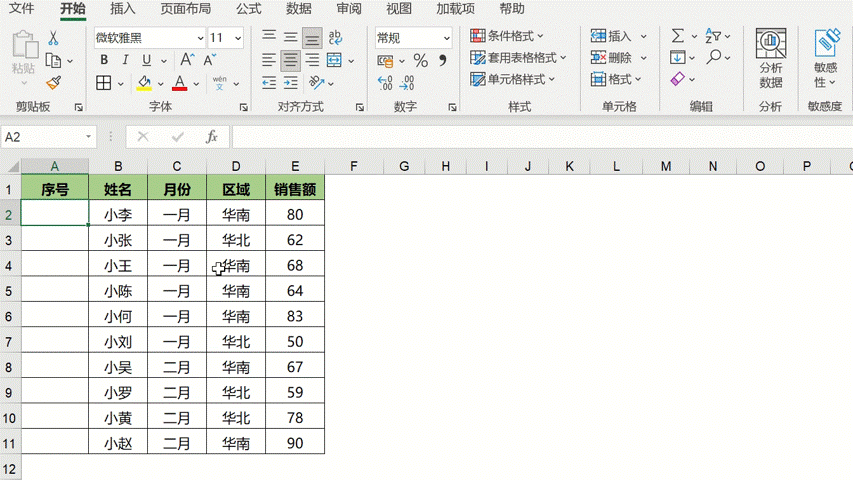Click the AutoSum sigma icon
Screen dimensions: 853x480
[x=678, y=36]
